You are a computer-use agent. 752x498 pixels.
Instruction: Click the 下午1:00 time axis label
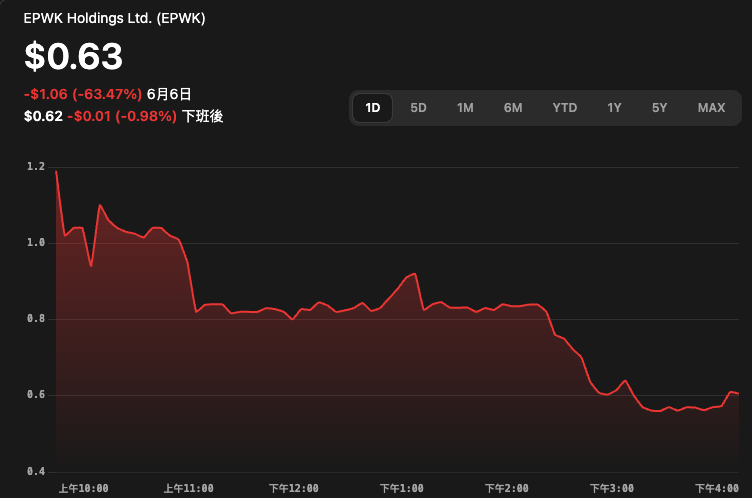[401, 488]
